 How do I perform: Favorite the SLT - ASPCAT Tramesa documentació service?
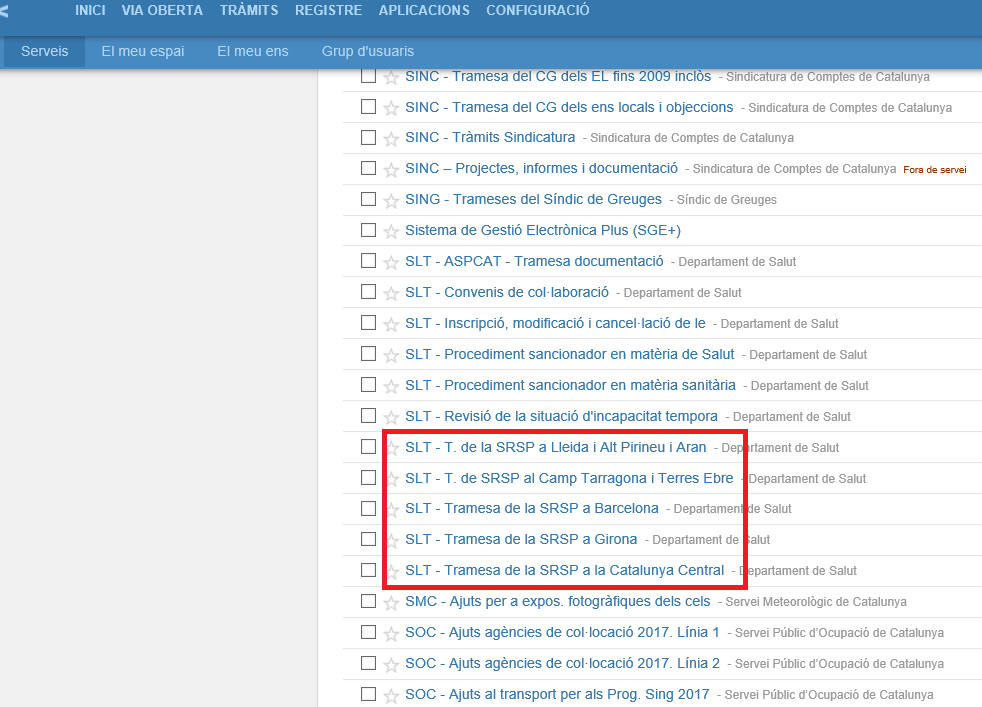[391, 262]
